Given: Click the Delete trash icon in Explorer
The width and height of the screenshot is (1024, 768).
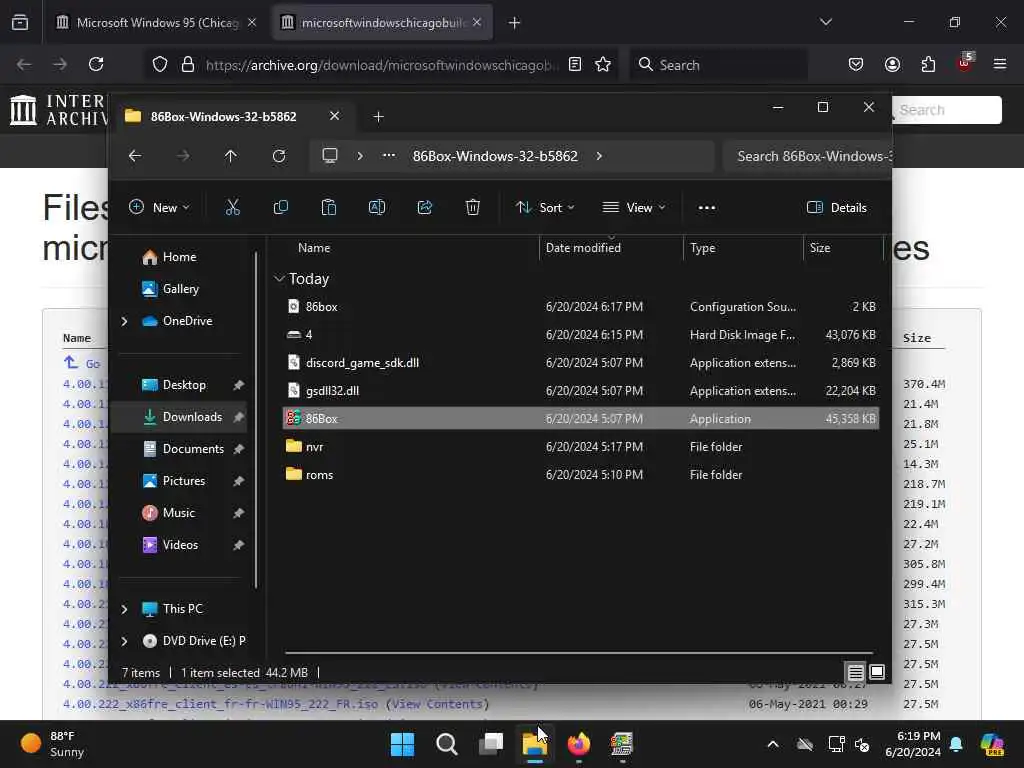Looking at the screenshot, I should [473, 208].
